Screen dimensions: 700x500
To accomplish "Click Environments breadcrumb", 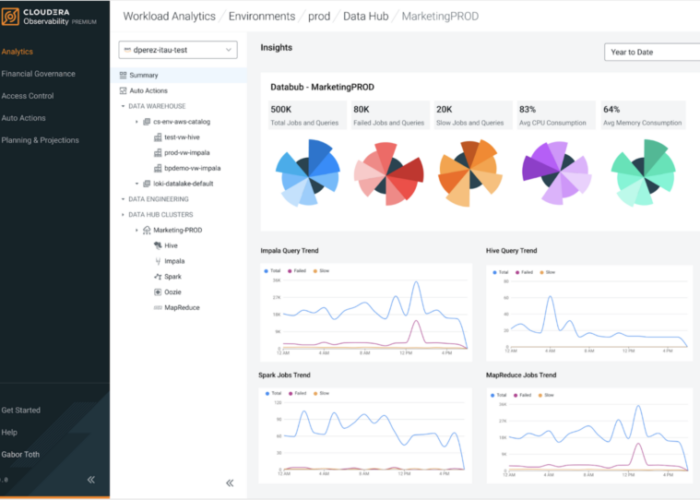I will click(262, 17).
